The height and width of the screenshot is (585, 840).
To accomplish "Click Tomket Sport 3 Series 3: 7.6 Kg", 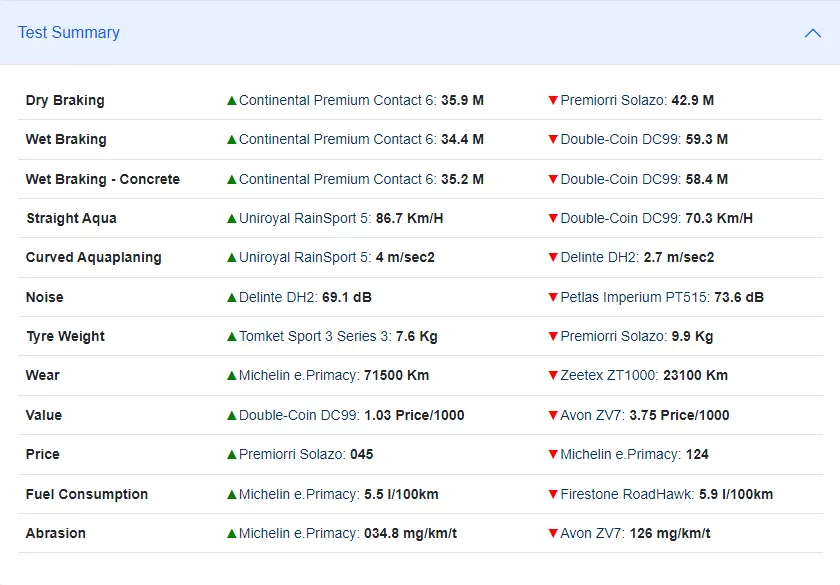I will [x=338, y=336].
